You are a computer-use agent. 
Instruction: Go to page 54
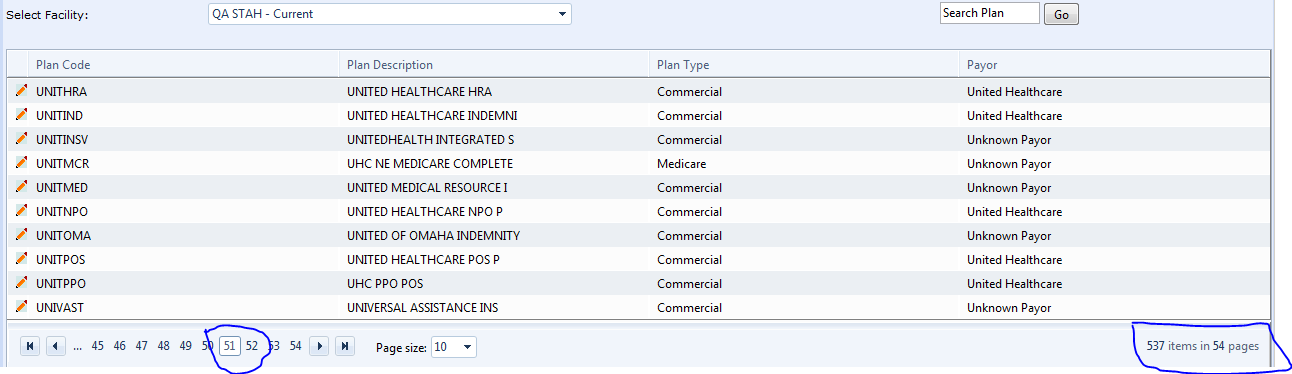pyautogui.click(x=295, y=346)
